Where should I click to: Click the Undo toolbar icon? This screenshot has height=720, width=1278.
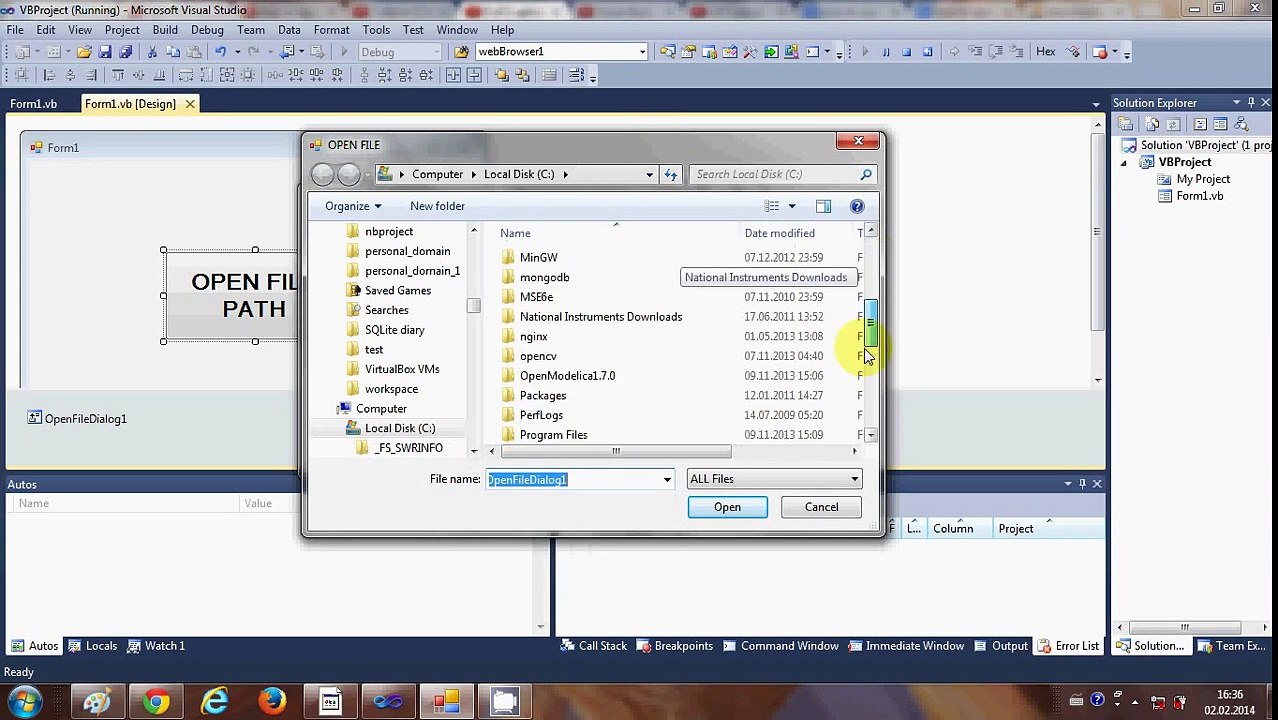point(220,52)
